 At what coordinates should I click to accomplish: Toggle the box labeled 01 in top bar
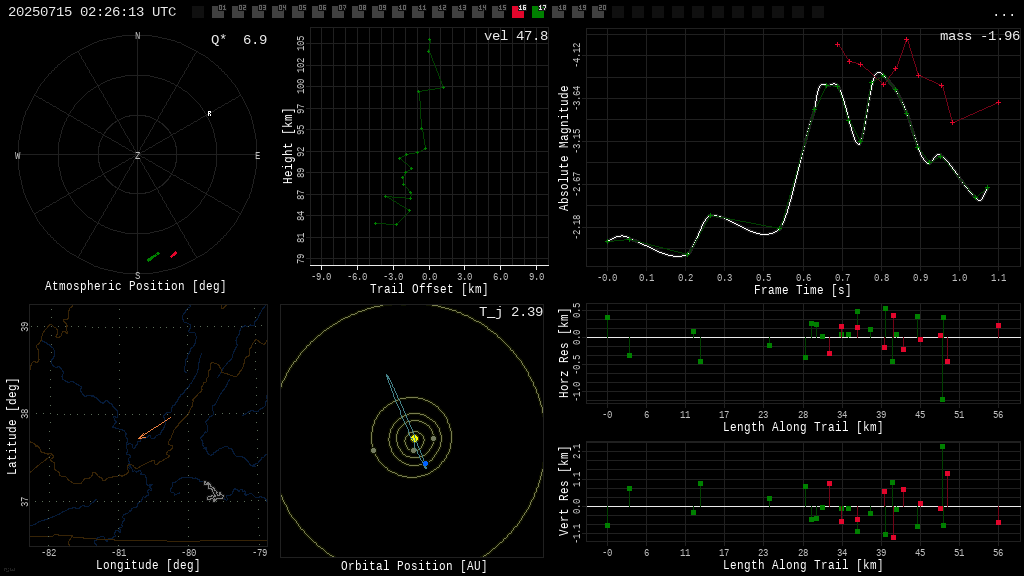(x=218, y=12)
